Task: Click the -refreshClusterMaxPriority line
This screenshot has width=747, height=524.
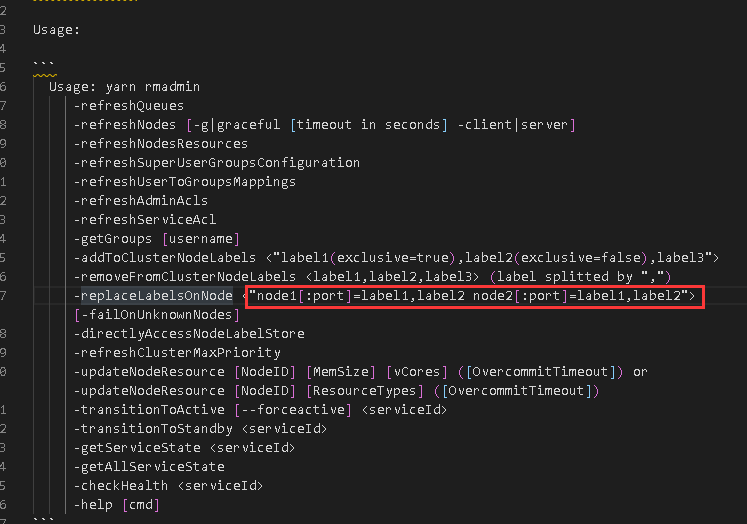Action: (x=177, y=353)
